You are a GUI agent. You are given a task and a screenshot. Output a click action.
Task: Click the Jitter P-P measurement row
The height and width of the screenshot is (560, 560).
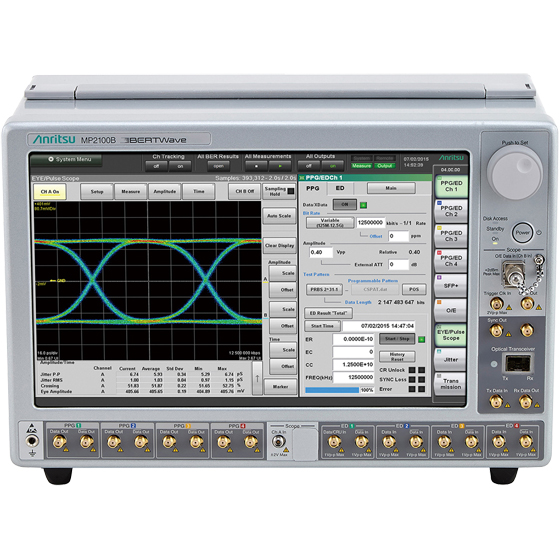click(x=142, y=374)
